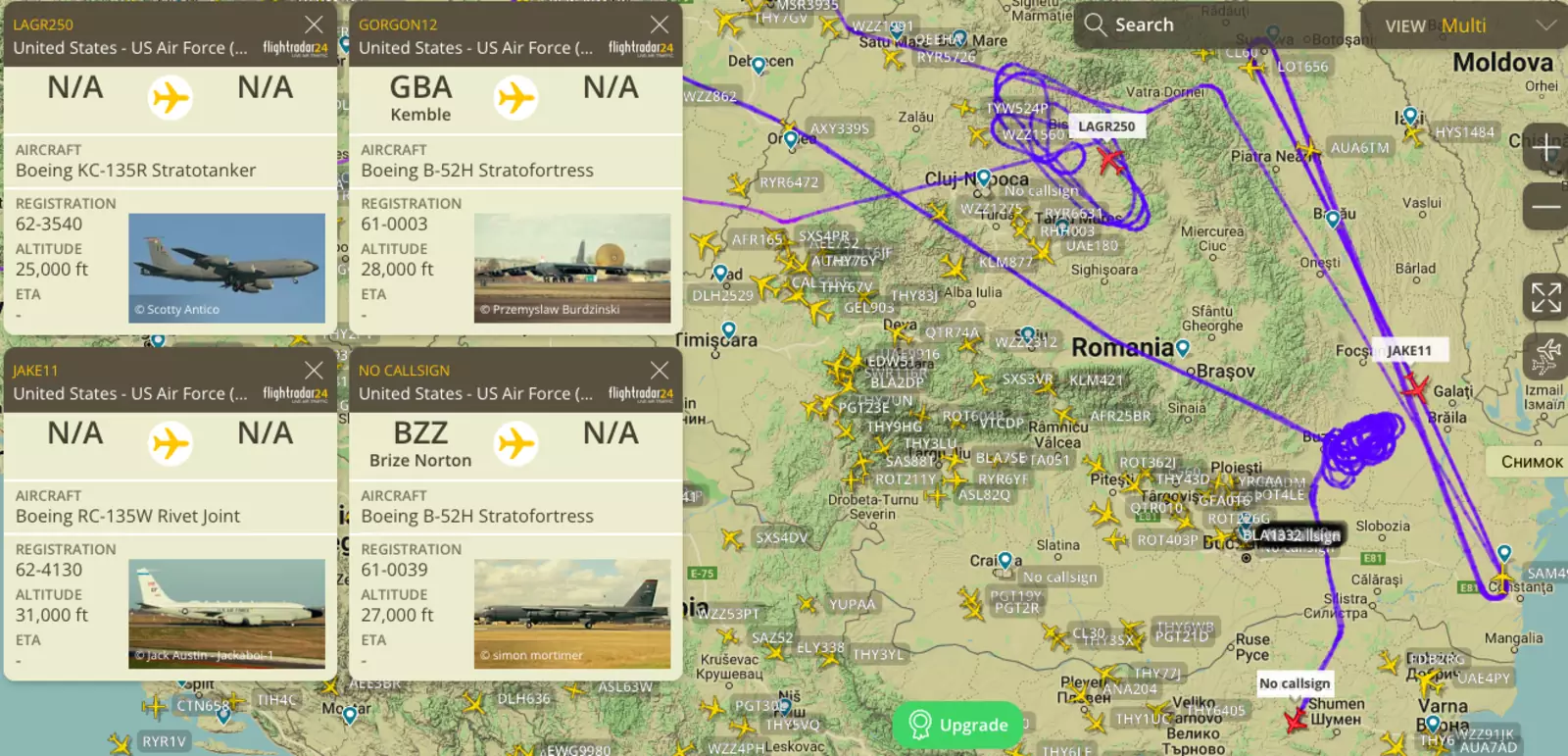Click the Снимок button on the map
Image resolution: width=1568 pixels, height=756 pixels.
[x=1531, y=462]
